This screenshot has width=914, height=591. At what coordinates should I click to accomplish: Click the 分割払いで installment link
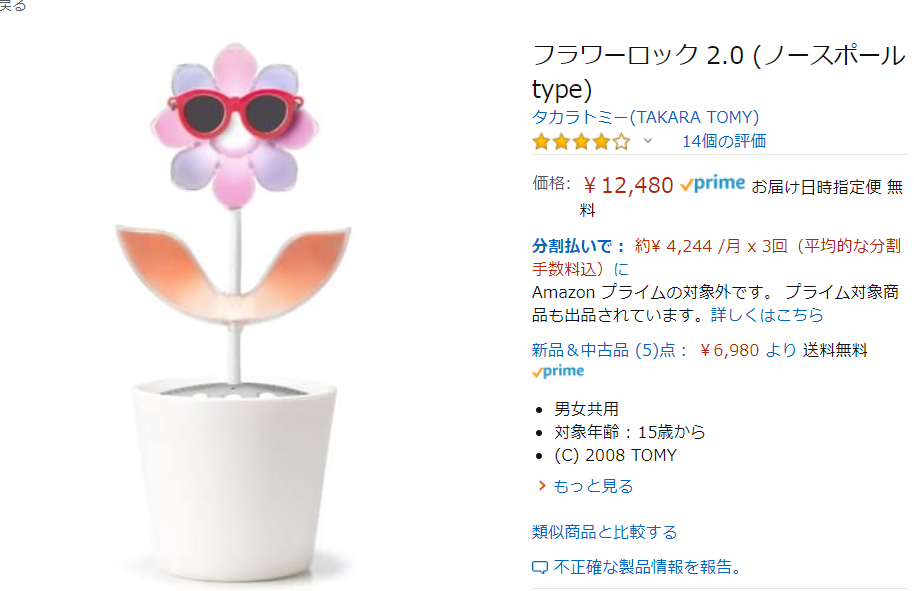pos(579,246)
